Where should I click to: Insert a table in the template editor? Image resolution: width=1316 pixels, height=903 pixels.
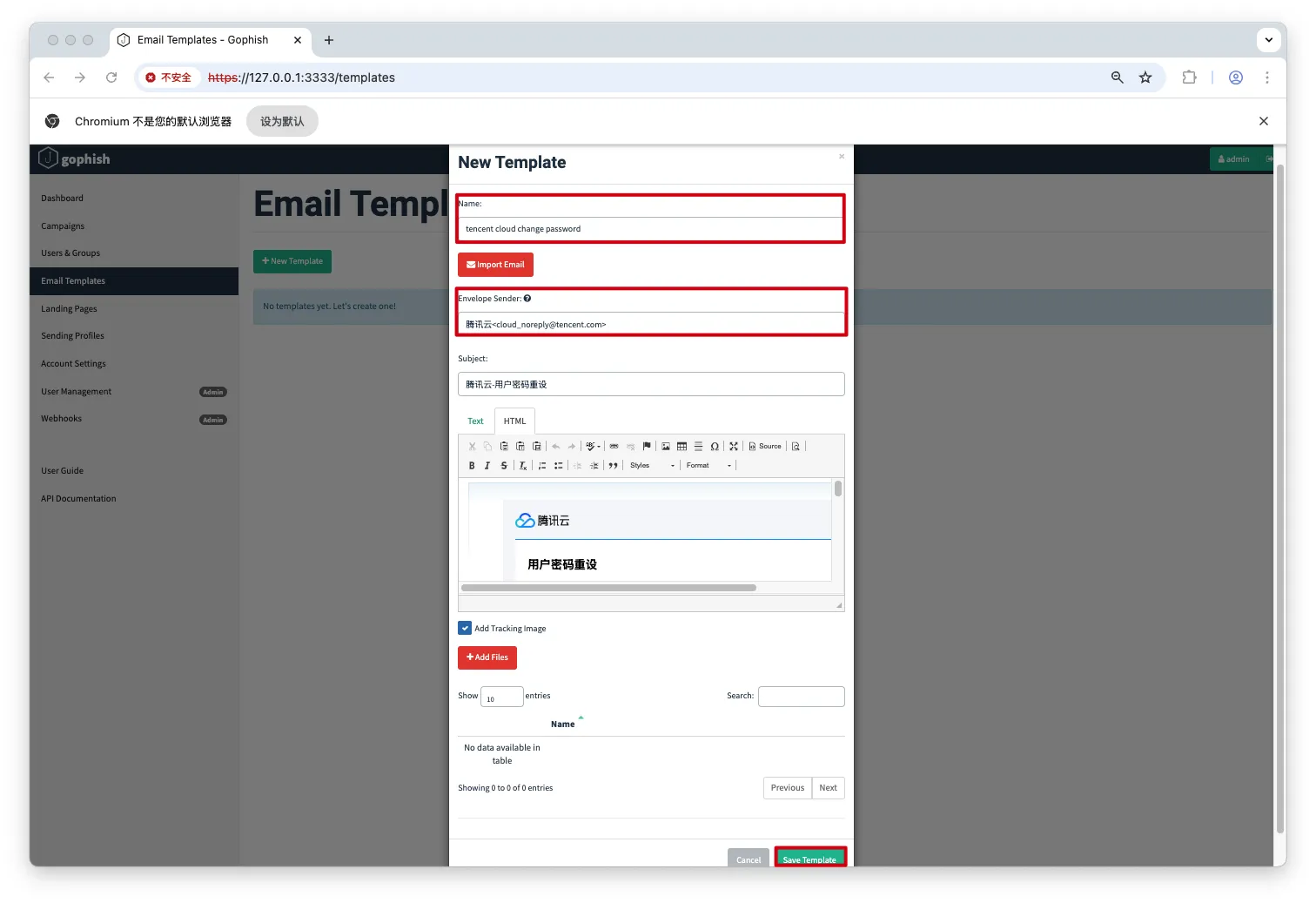[681, 447]
